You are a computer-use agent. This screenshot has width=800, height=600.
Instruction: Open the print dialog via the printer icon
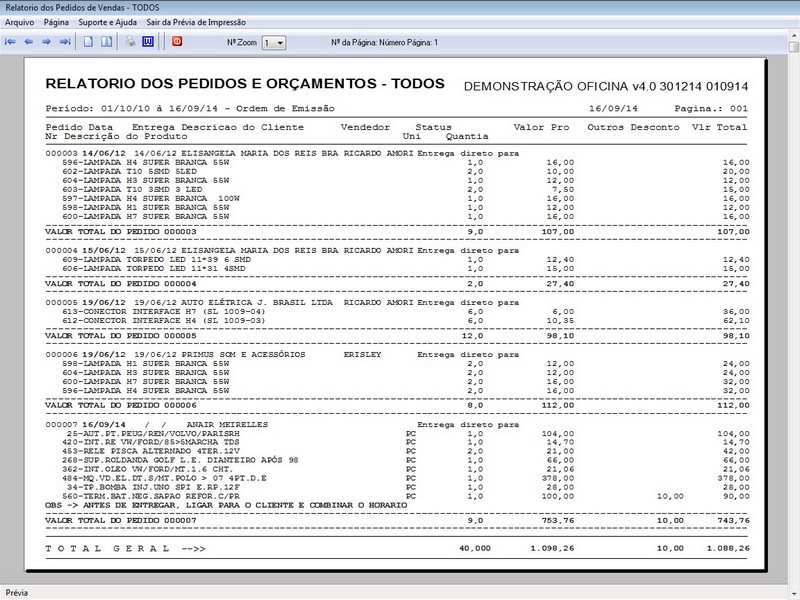pyautogui.click(x=129, y=41)
